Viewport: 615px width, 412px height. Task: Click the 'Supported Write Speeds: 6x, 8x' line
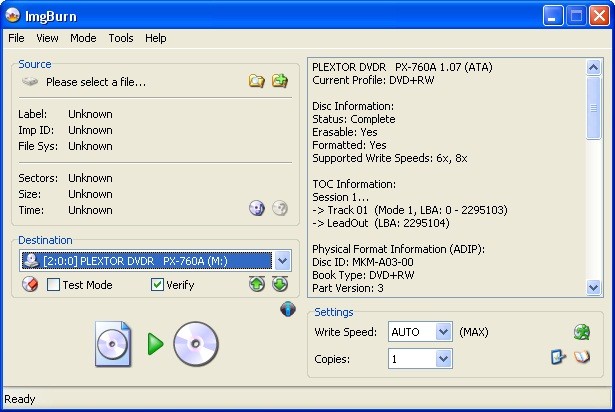(x=389, y=158)
